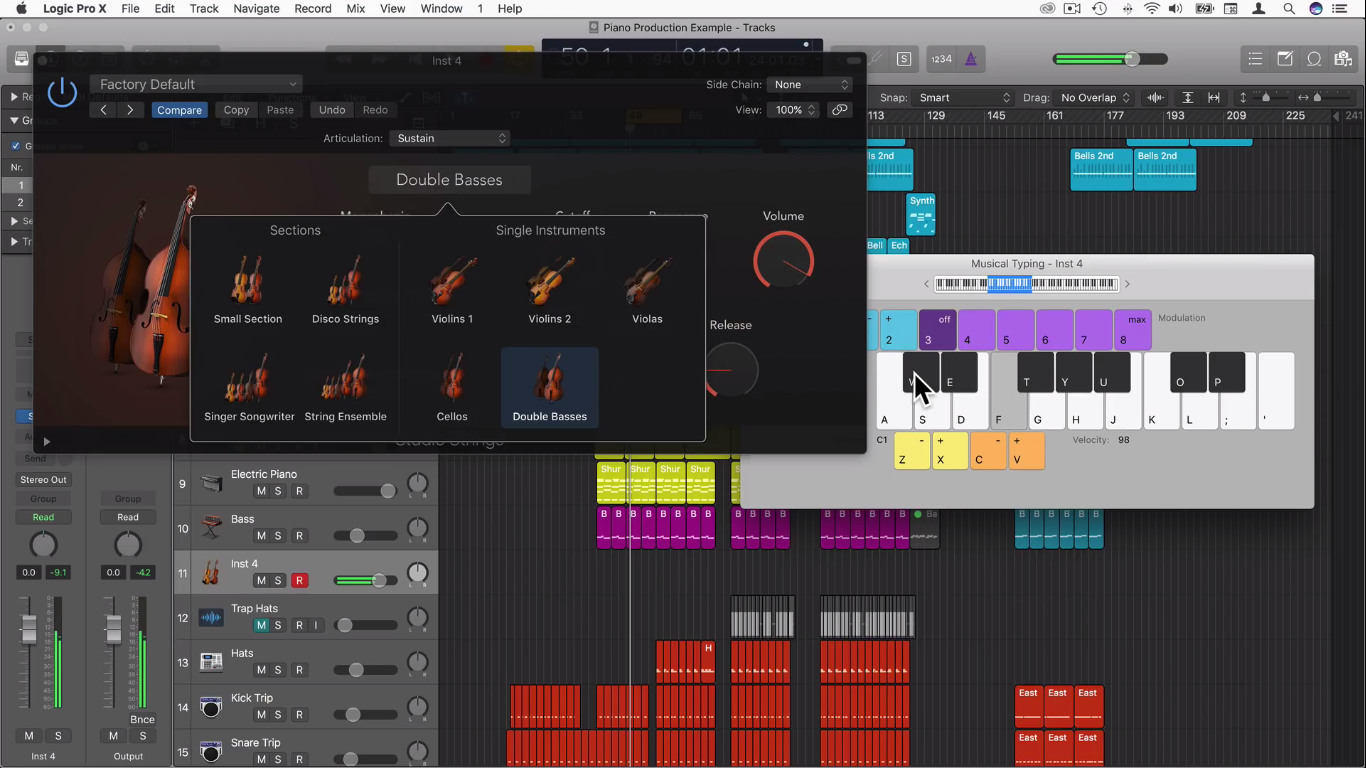Click the plugin Copy button
The image size is (1366, 768).
(x=237, y=110)
